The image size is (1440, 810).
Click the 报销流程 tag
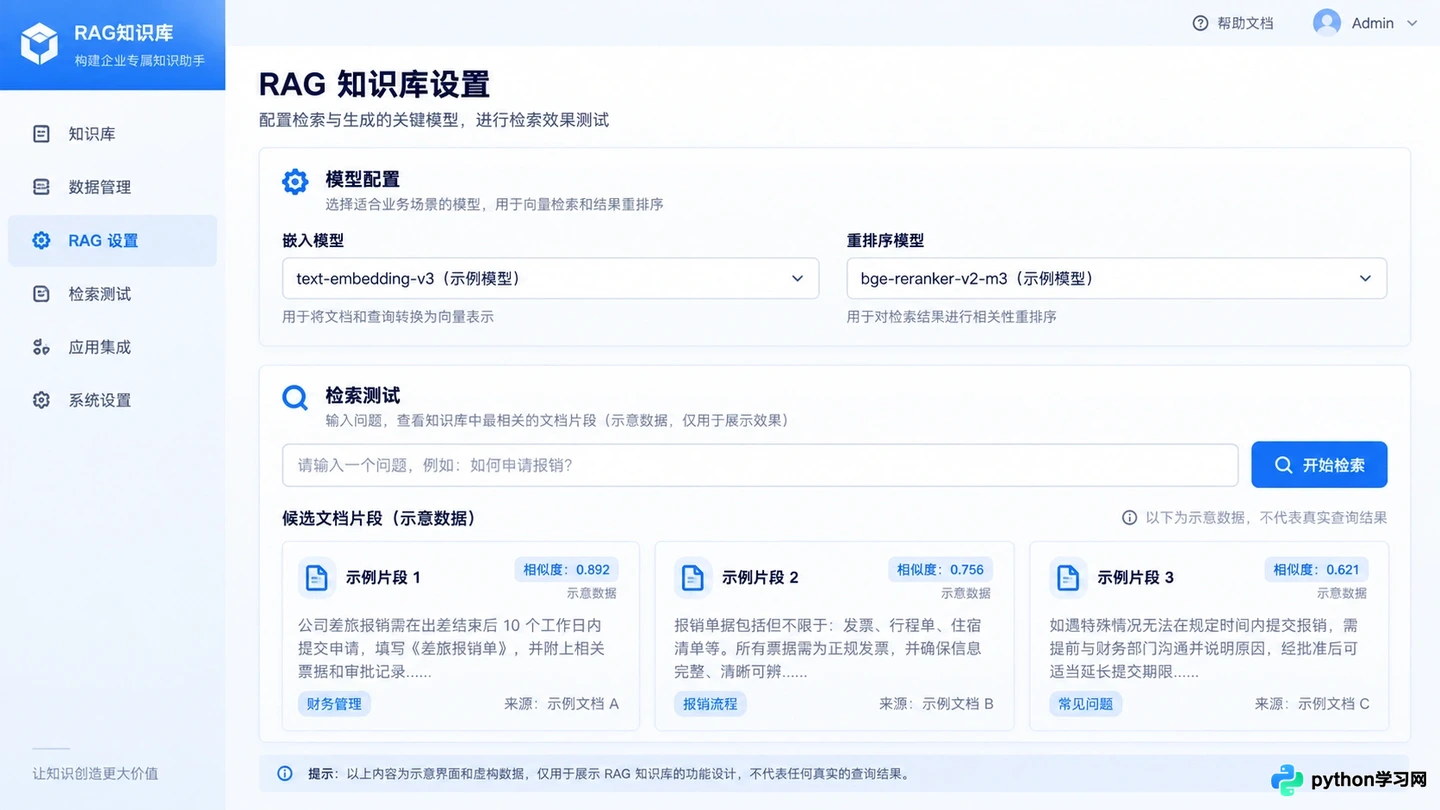(x=710, y=704)
